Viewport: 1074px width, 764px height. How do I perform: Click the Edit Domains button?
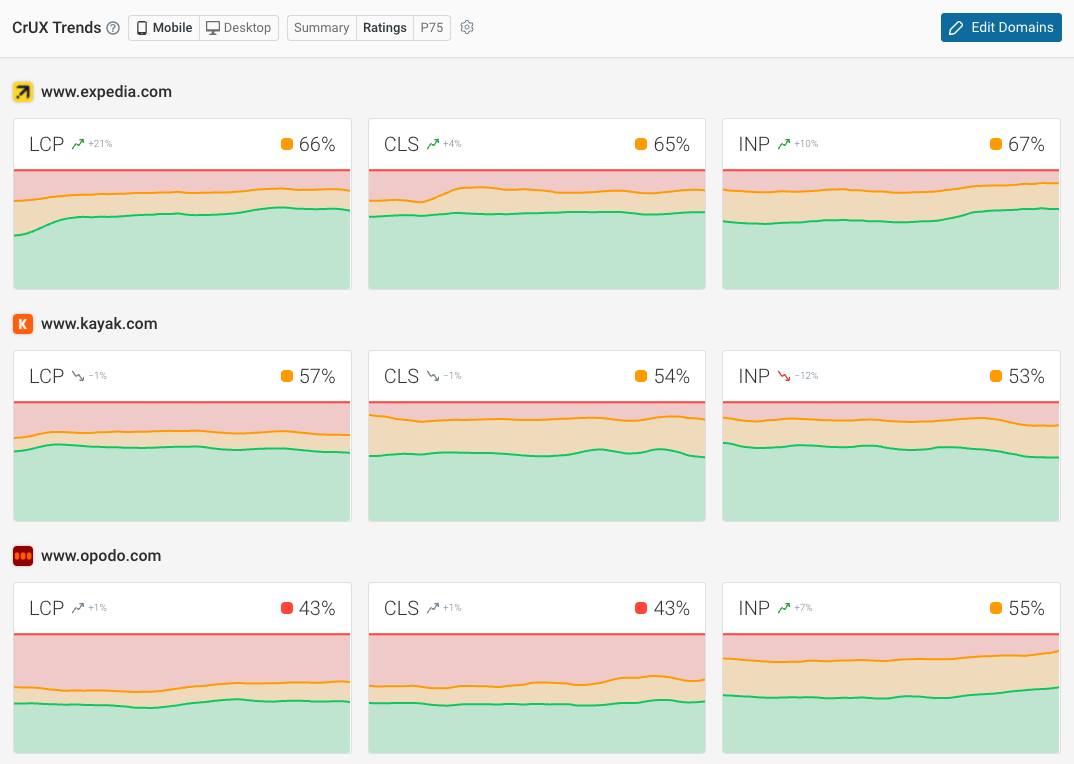[x=1001, y=27]
